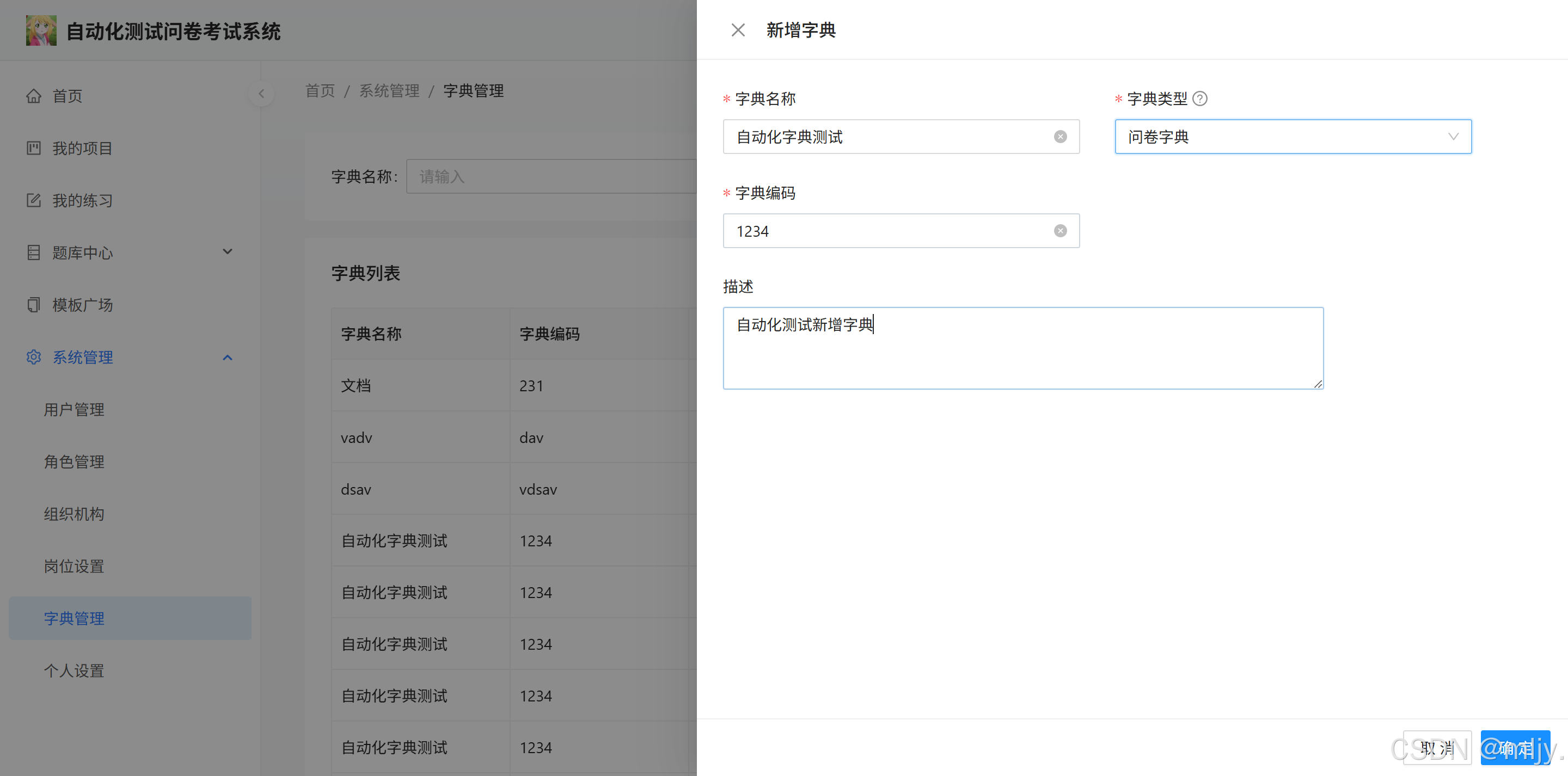The width and height of the screenshot is (1568, 776).
Task: Click the 取消 button
Action: click(1437, 748)
